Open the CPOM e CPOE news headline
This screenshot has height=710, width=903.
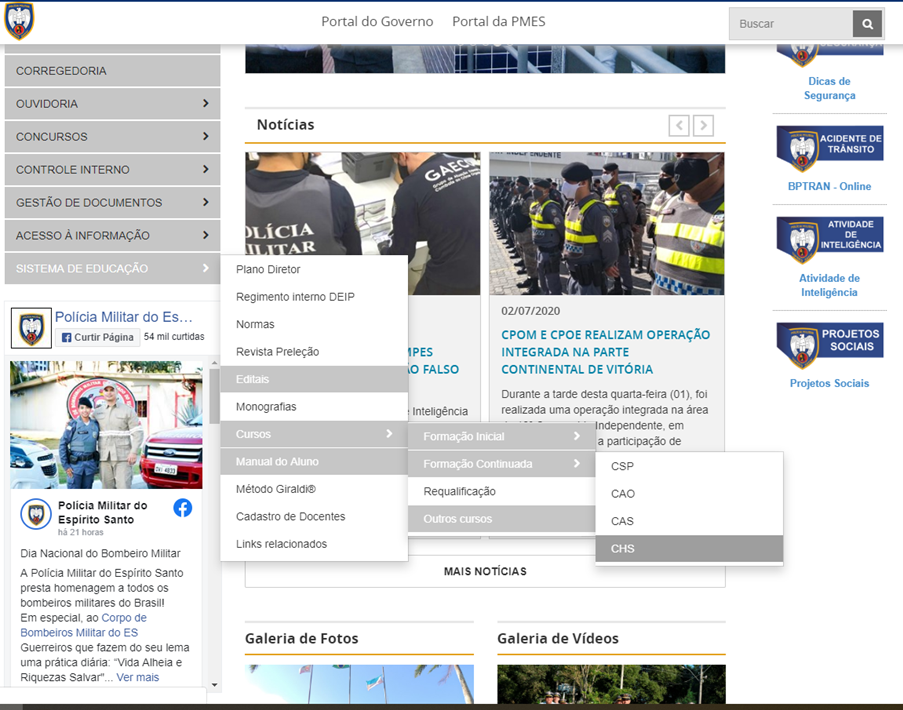click(605, 352)
